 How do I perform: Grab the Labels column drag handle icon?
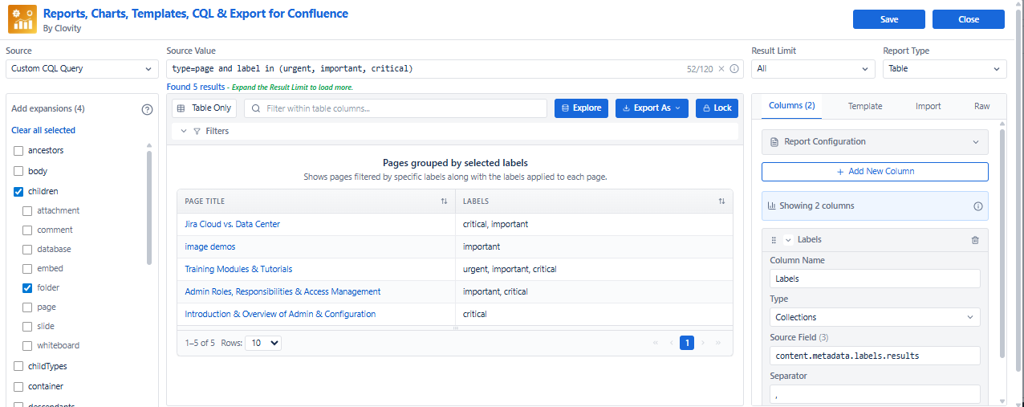774,240
